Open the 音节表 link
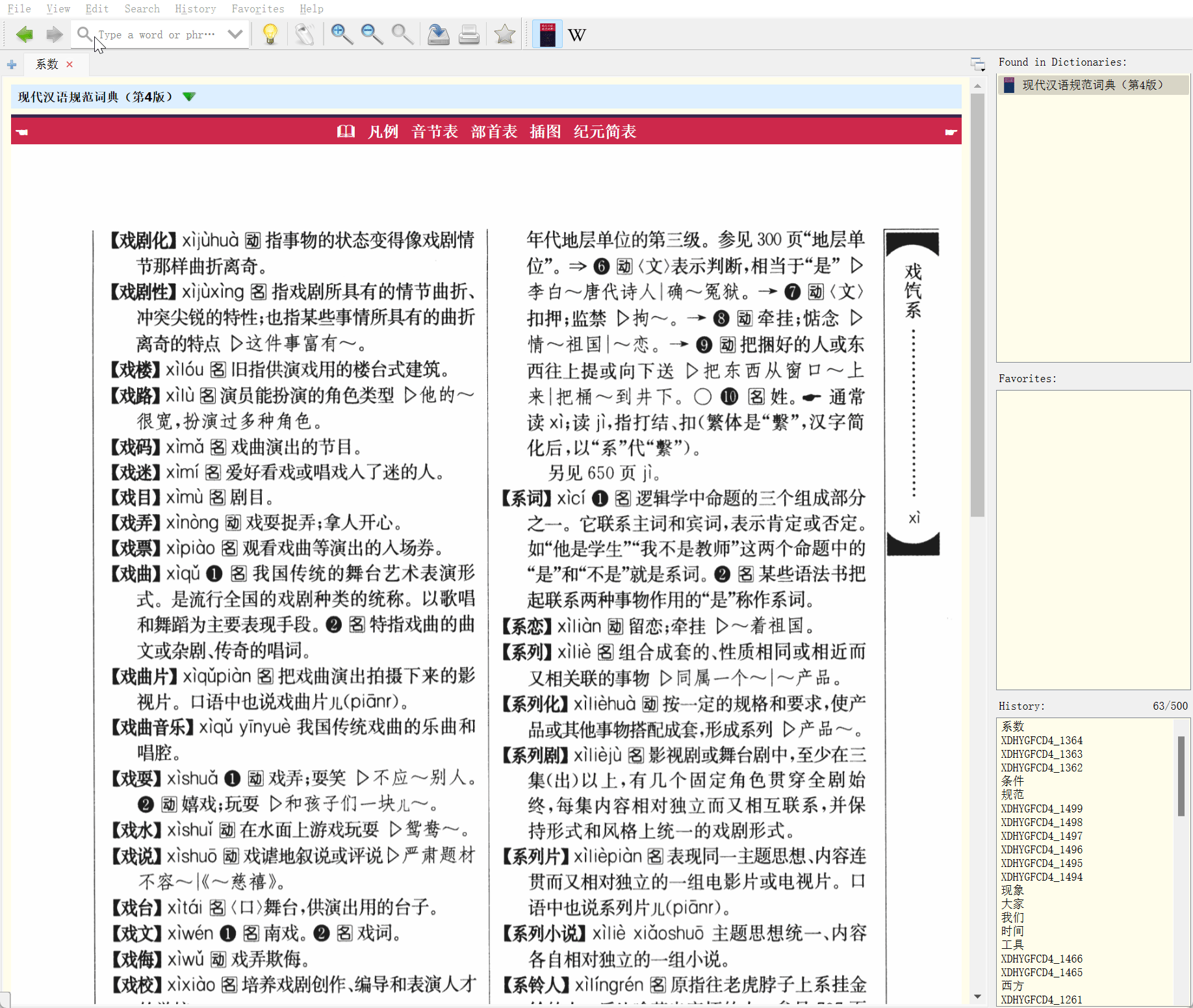The height and width of the screenshot is (1008, 1193). tap(435, 132)
